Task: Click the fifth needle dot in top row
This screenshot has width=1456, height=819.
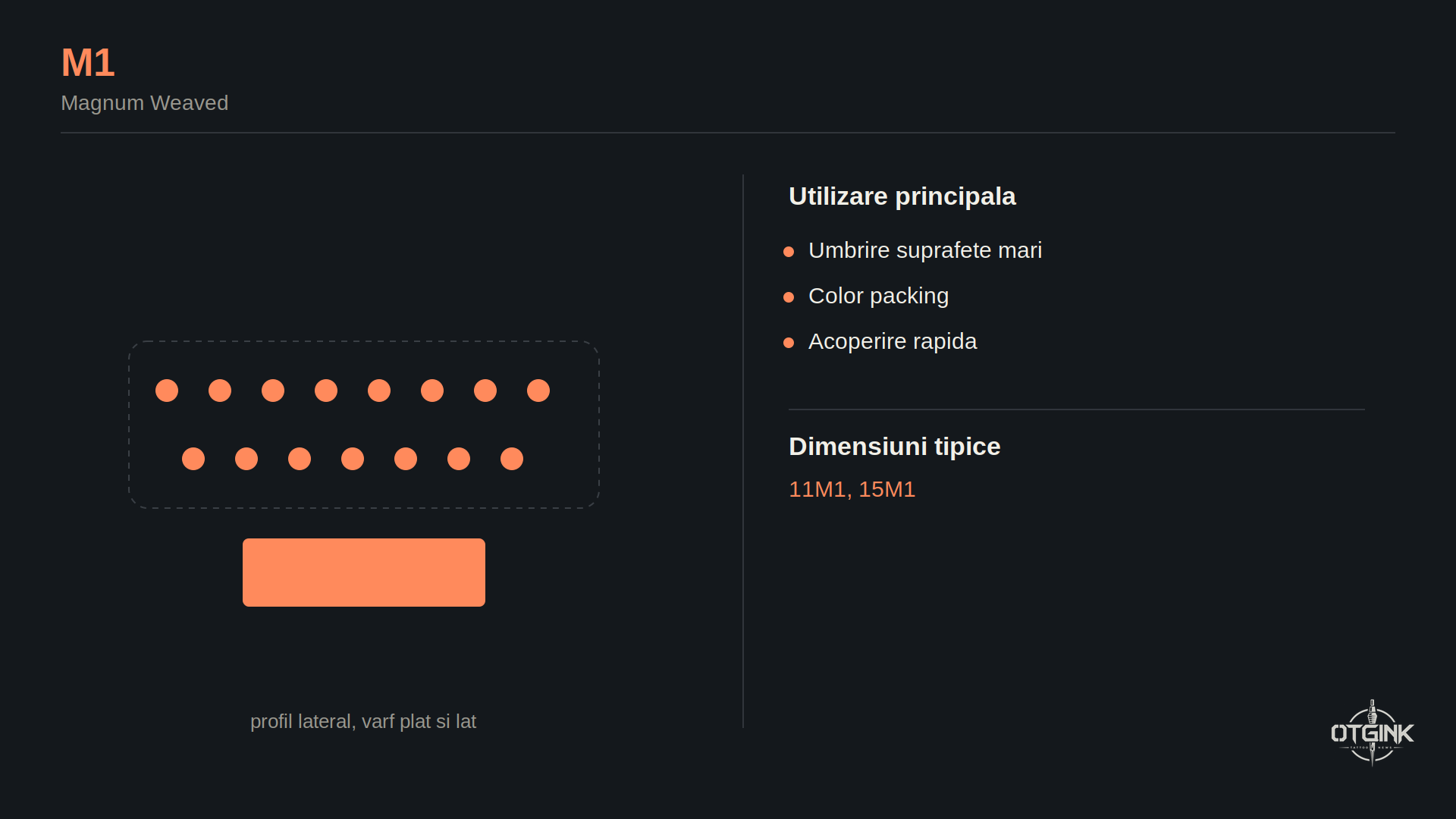Action: (379, 391)
